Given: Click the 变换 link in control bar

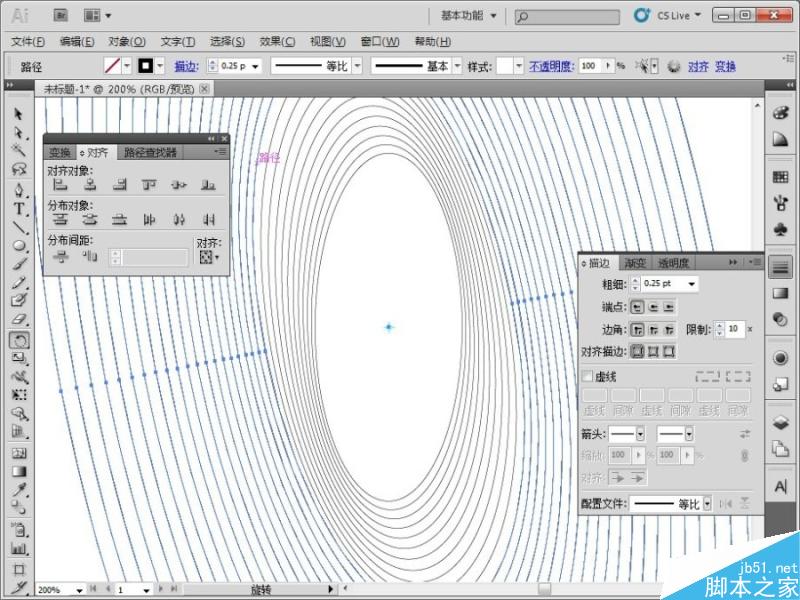Looking at the screenshot, I should (x=725, y=66).
